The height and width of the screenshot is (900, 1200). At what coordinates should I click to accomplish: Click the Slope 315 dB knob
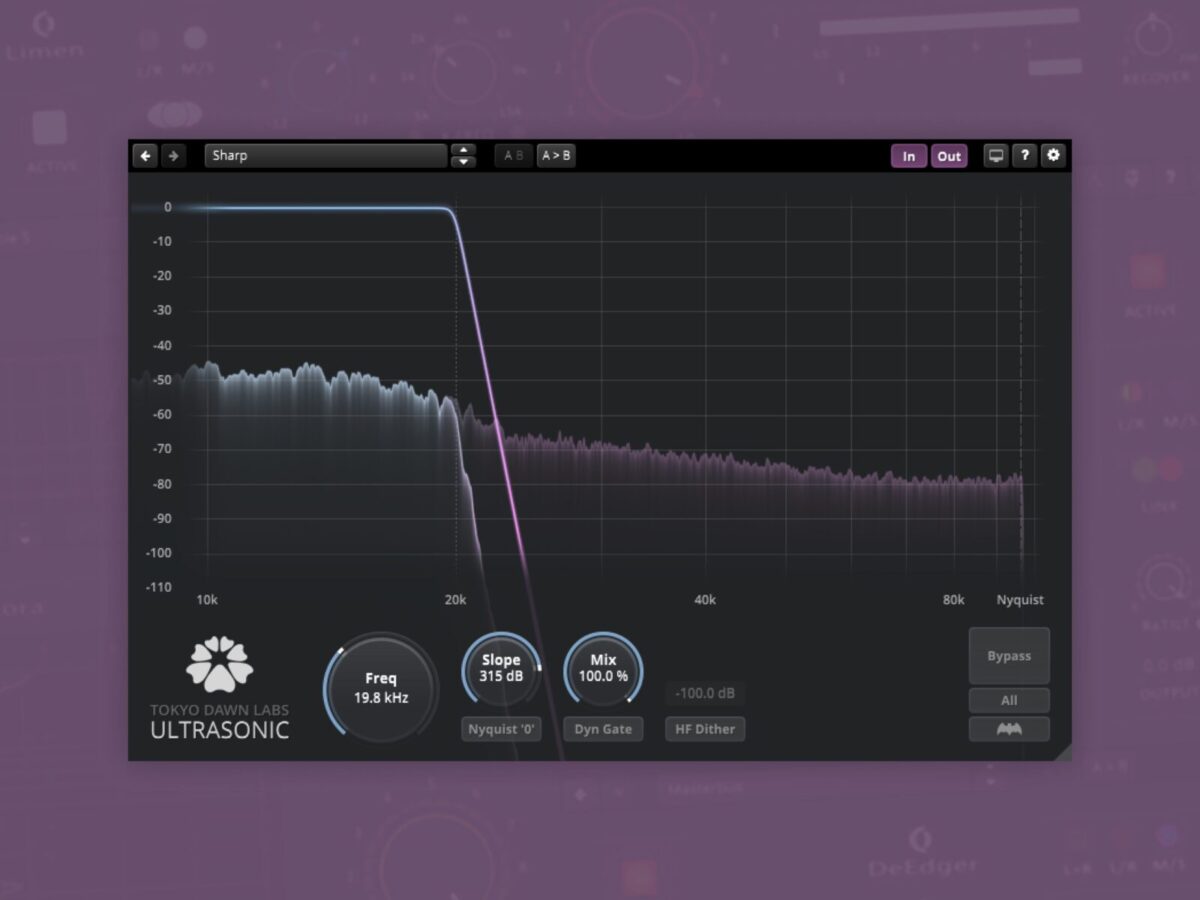tap(501, 669)
